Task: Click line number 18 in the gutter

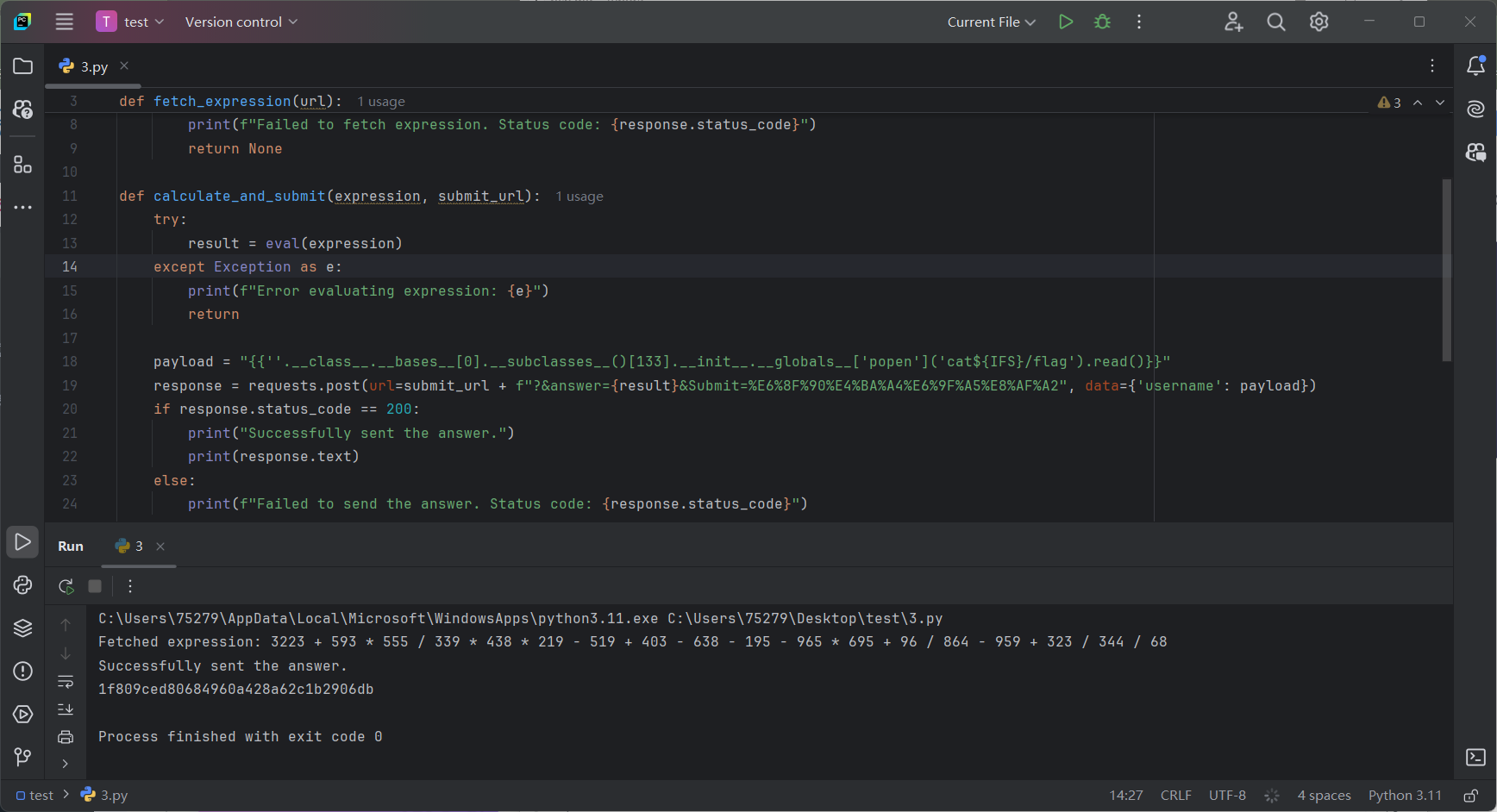Action: click(x=70, y=362)
